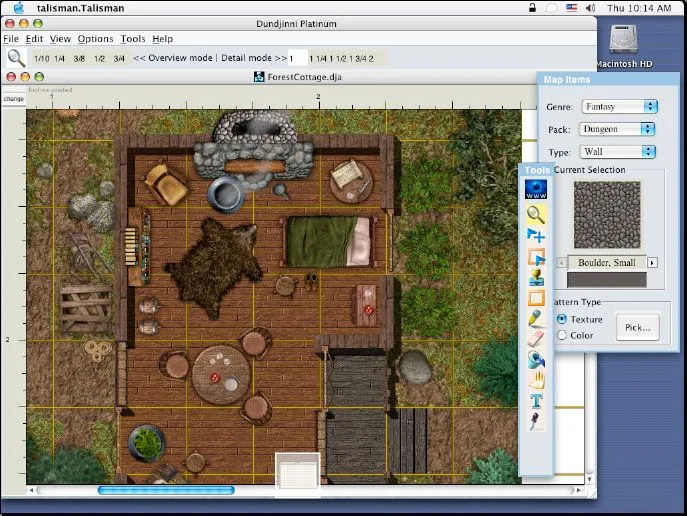This screenshot has width=687, height=516.
Task: Open the Pack dropdown showing Dungeon
Action: (x=617, y=129)
